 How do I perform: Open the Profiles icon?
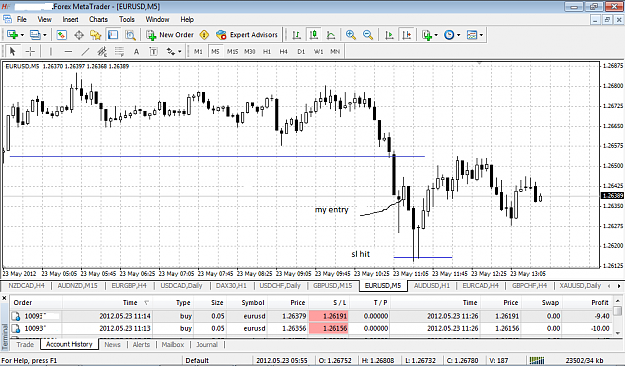35,35
